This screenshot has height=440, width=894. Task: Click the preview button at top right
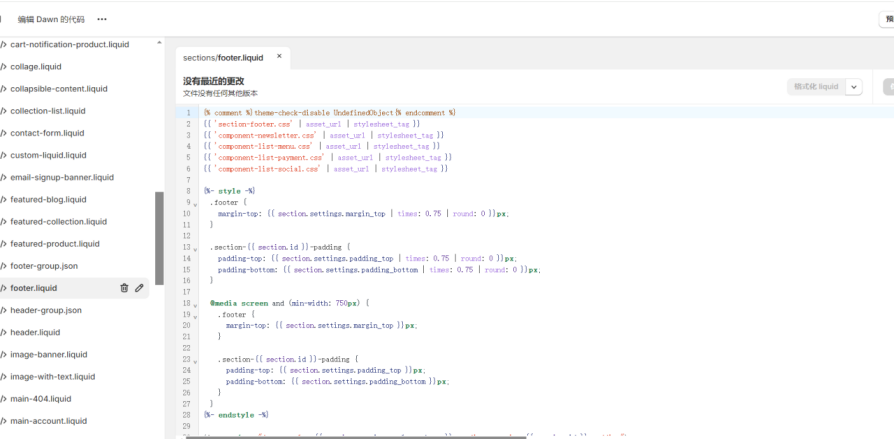886,19
